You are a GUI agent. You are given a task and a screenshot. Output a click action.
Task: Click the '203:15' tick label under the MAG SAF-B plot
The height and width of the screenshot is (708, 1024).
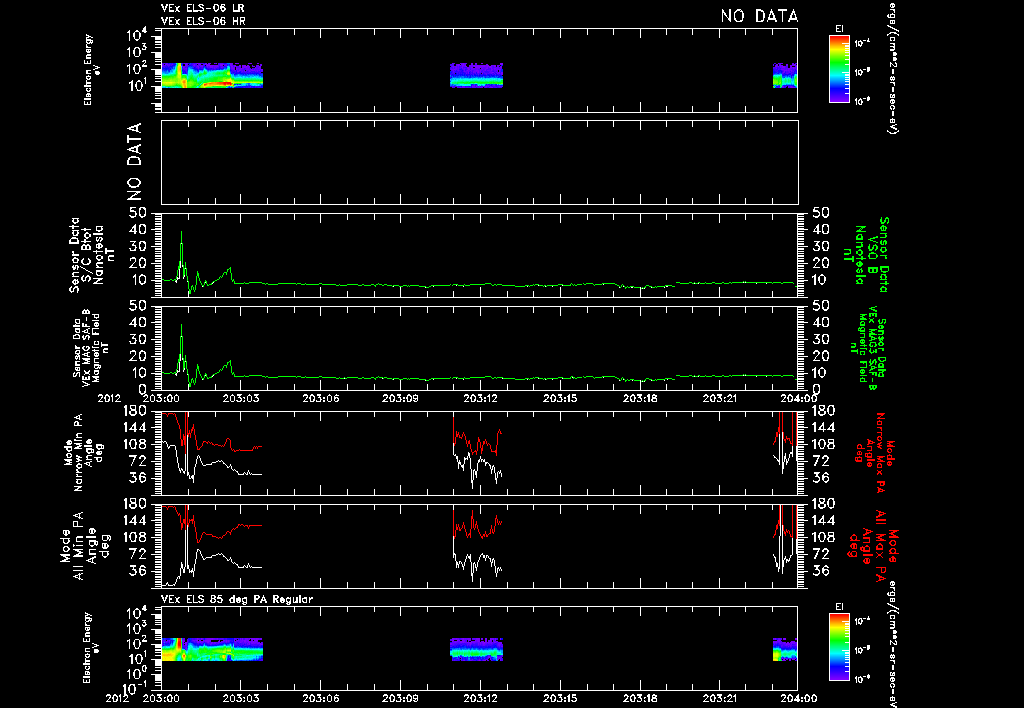[x=560, y=398]
